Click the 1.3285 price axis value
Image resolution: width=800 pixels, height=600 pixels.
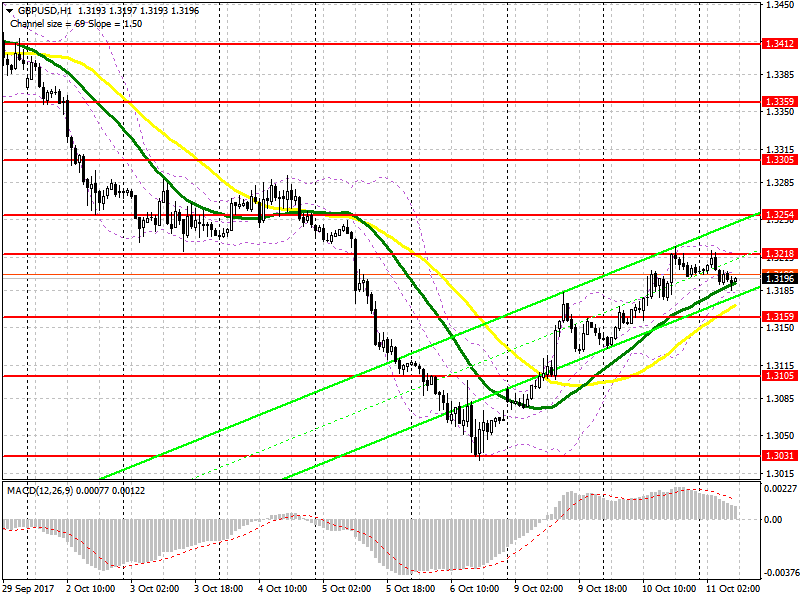[781, 182]
